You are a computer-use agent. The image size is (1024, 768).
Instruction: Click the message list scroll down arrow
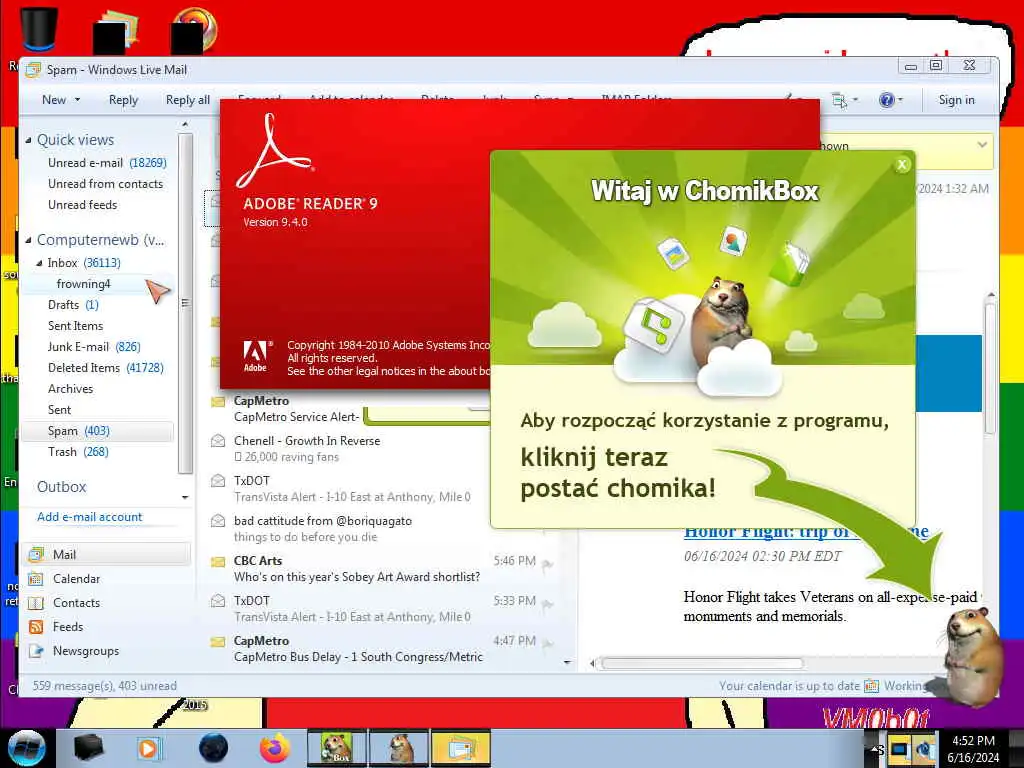567,662
